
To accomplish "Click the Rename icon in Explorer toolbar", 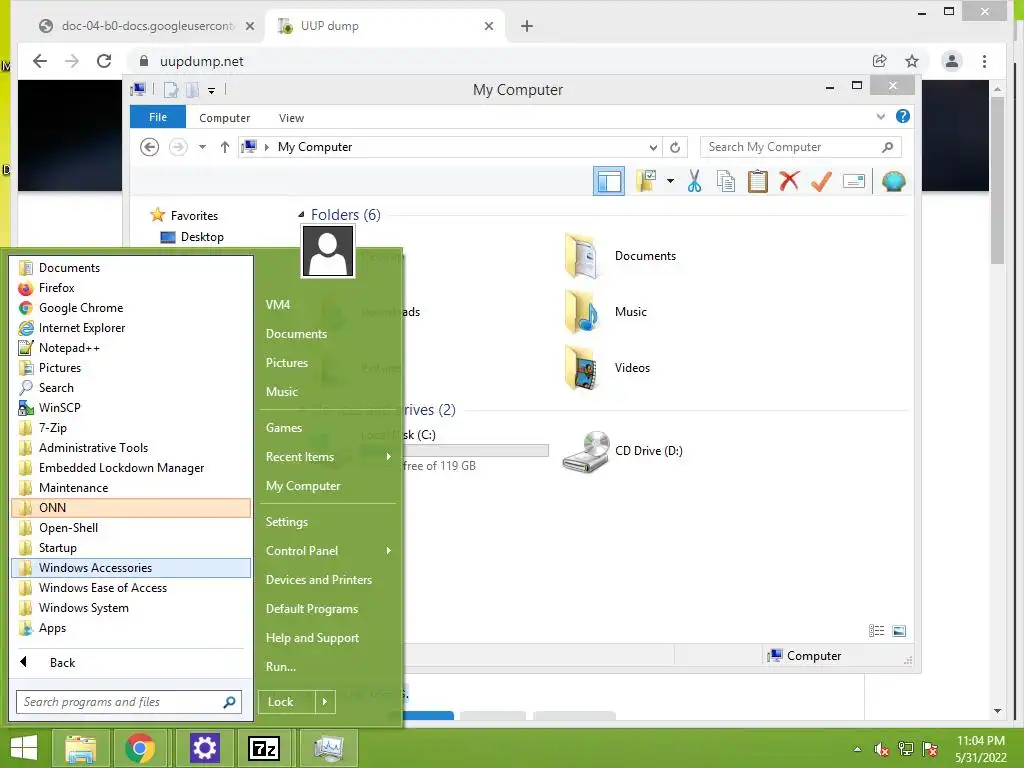I will coord(854,181).
